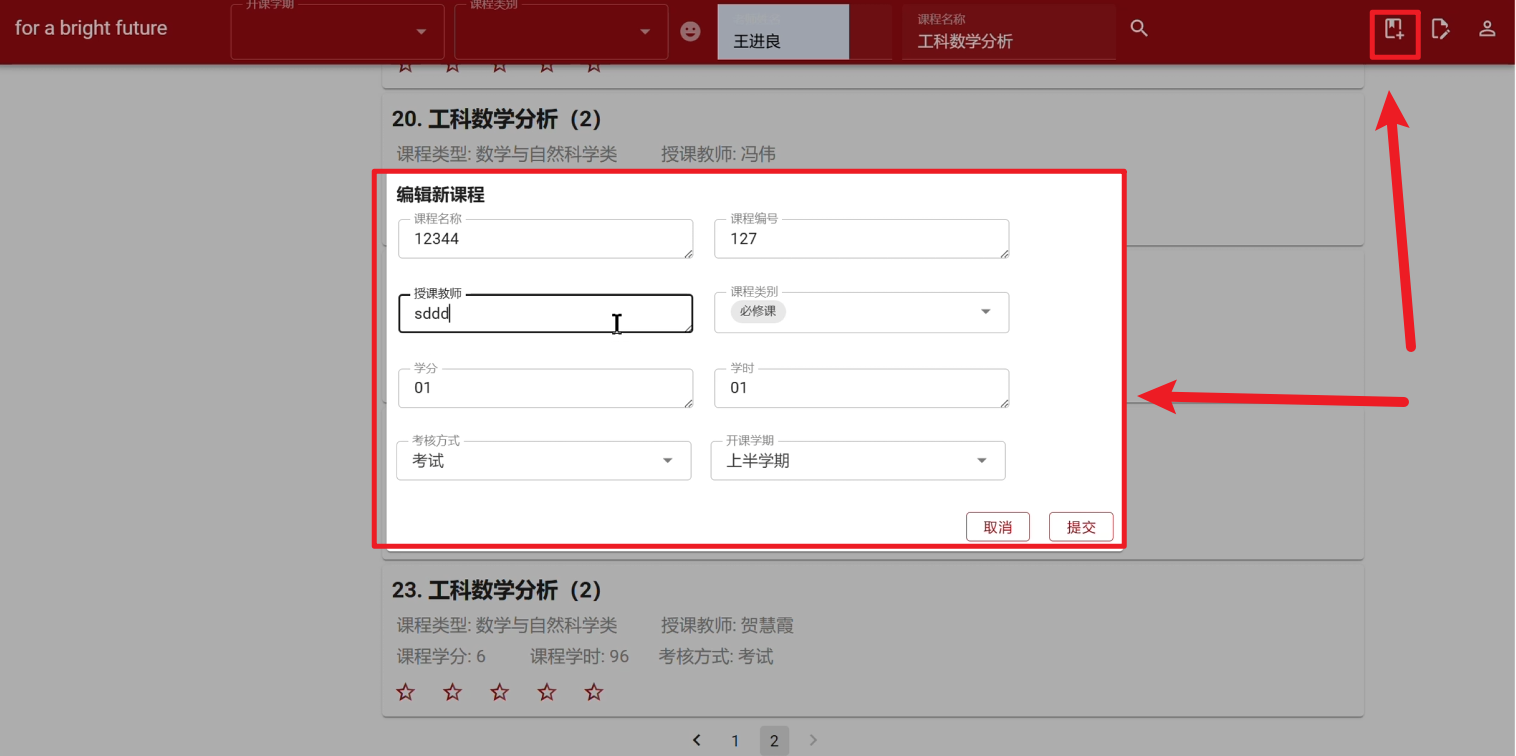Toggle the first star rating for 工科数学分析 (23)
The image size is (1516, 756).
[x=405, y=691]
